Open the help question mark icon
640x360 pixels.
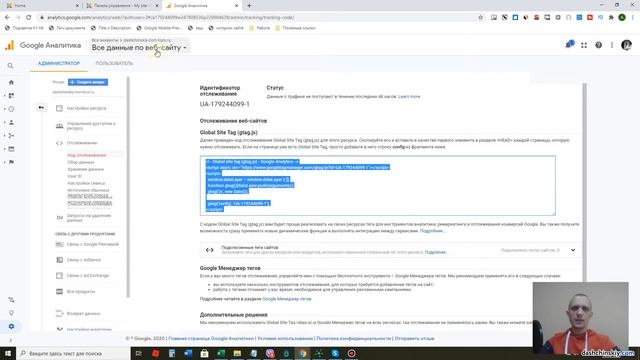pyautogui.click(x=598, y=45)
